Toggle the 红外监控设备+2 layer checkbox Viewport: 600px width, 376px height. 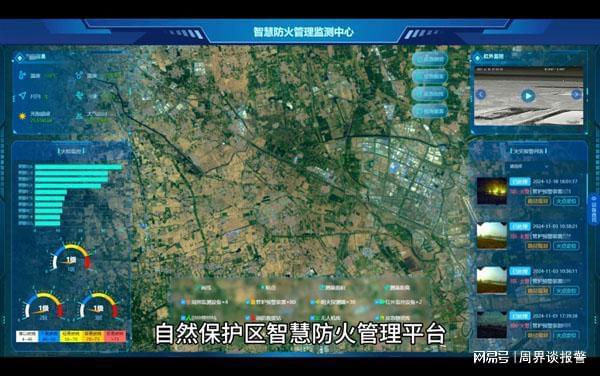click(377, 302)
